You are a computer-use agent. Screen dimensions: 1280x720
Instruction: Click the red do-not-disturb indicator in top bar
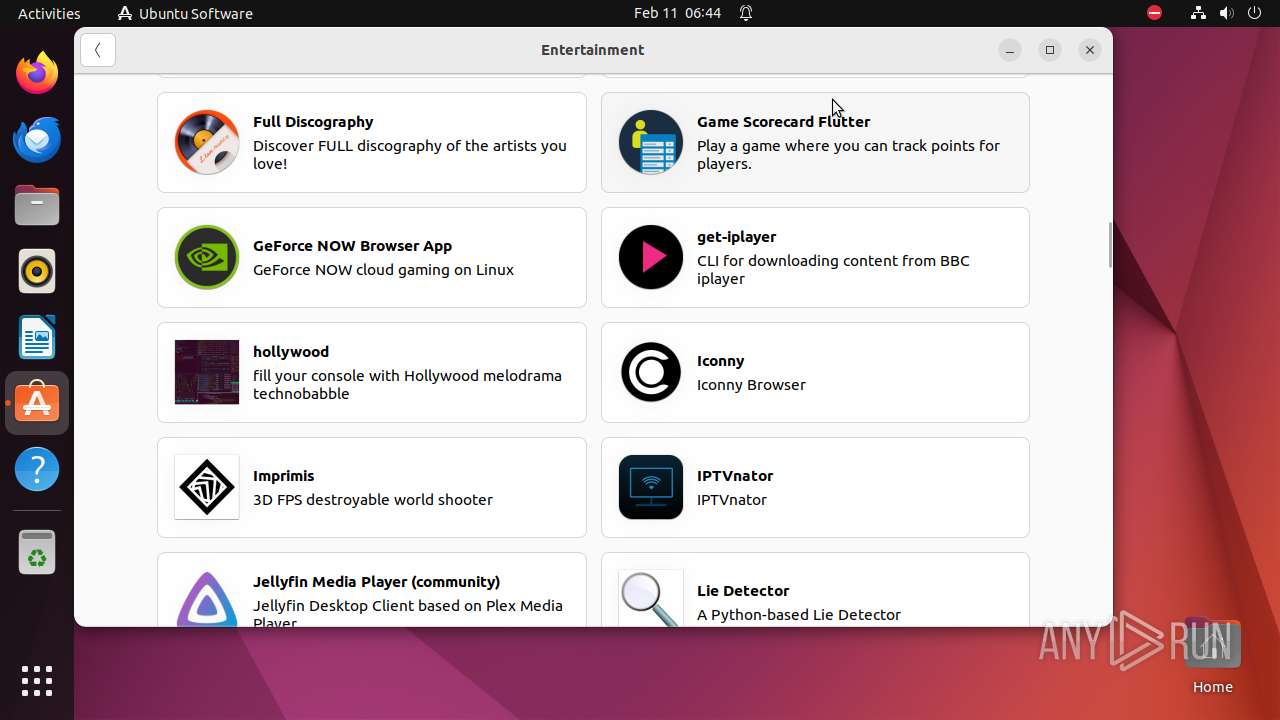coord(1155,13)
